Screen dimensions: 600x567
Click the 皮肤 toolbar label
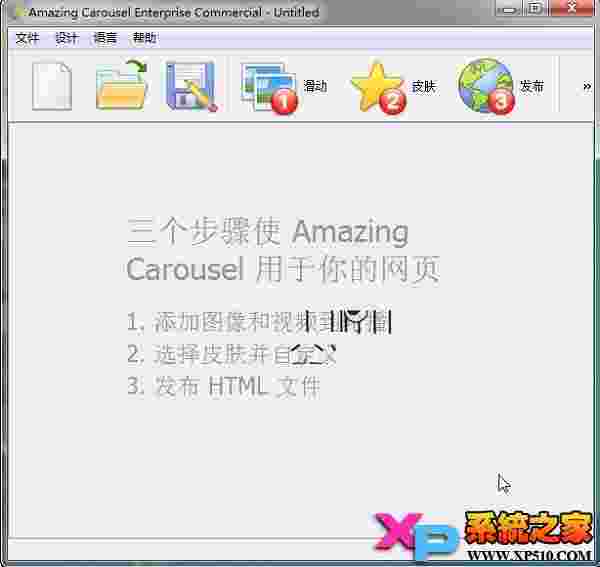[x=424, y=86]
